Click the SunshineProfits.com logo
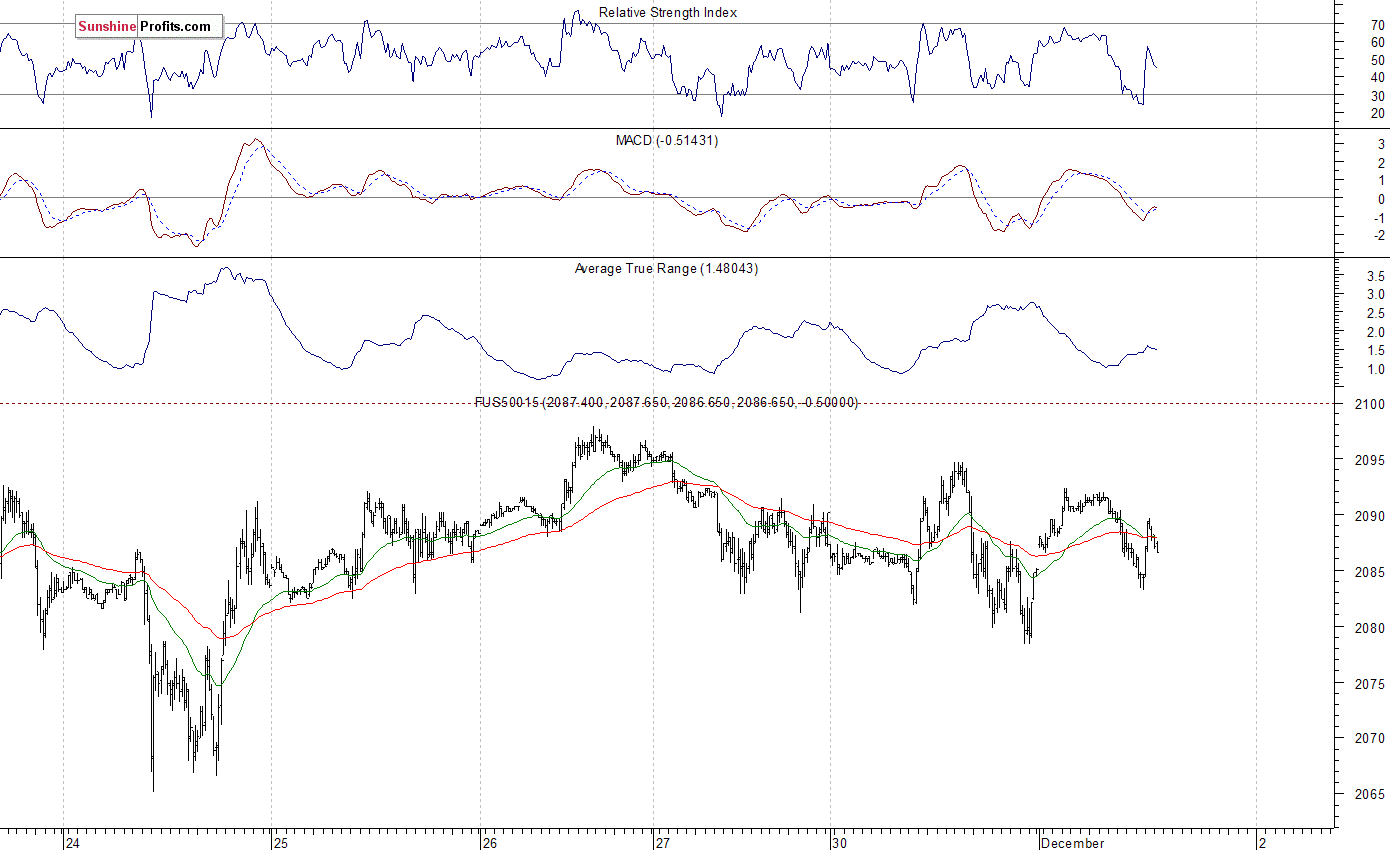Screen dimensions: 1390x850 148,26
